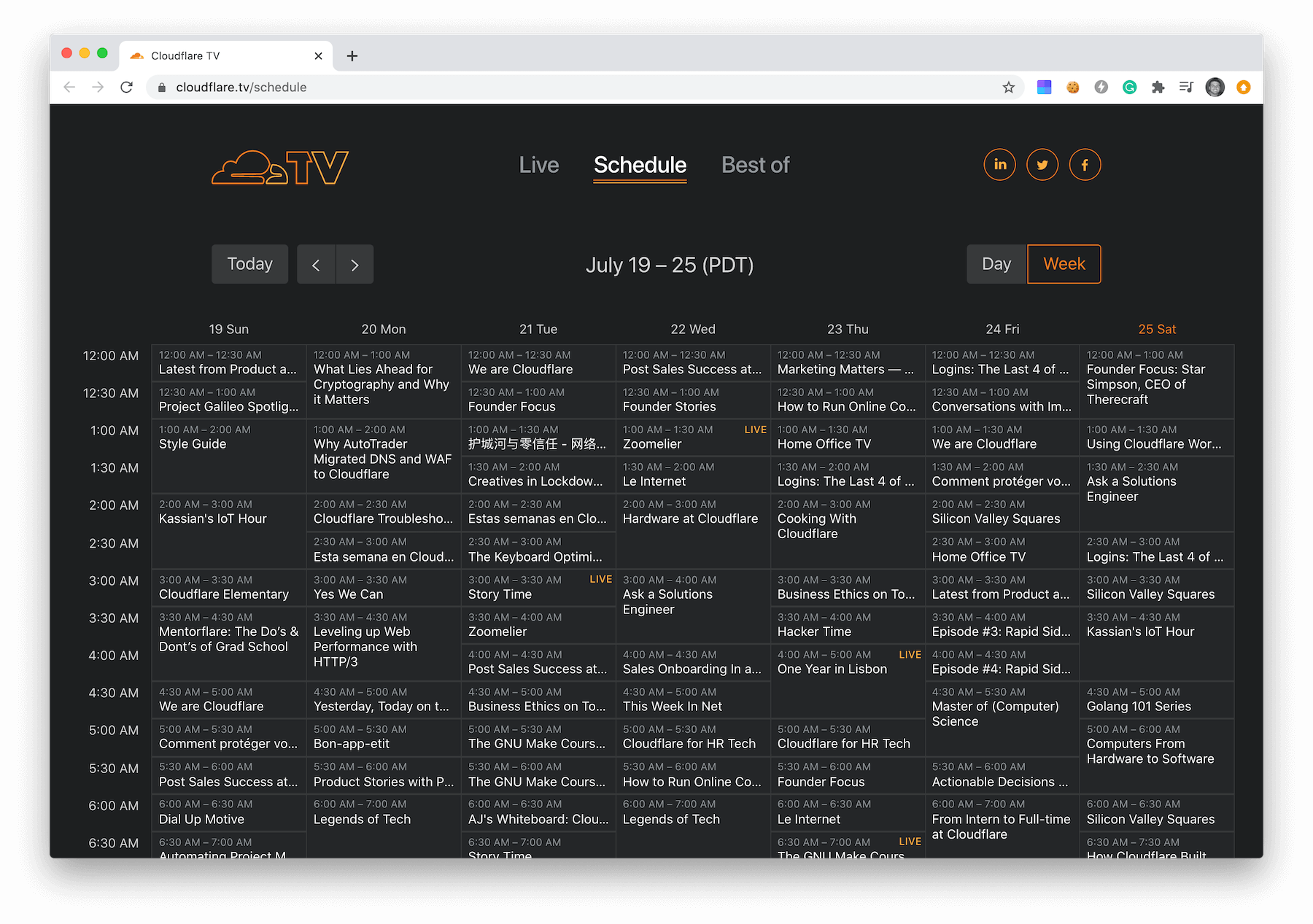
Task: Select the Cloudflare TV browser tab
Action: [x=226, y=56]
